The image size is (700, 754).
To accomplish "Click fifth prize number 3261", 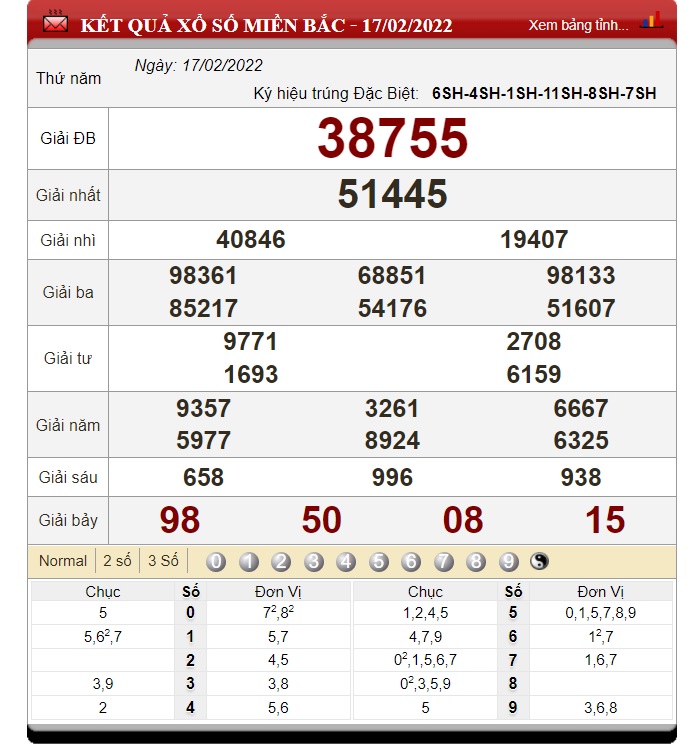I will [x=392, y=408].
